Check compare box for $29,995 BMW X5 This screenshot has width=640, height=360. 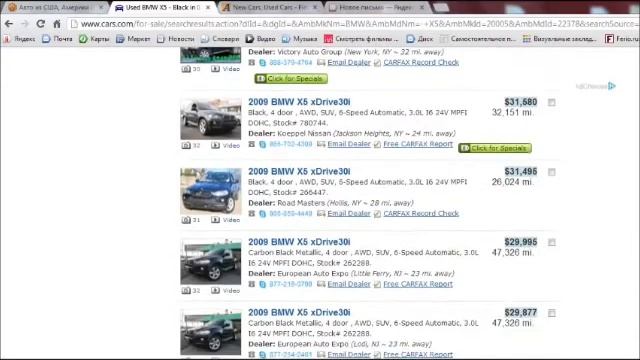click(x=551, y=242)
